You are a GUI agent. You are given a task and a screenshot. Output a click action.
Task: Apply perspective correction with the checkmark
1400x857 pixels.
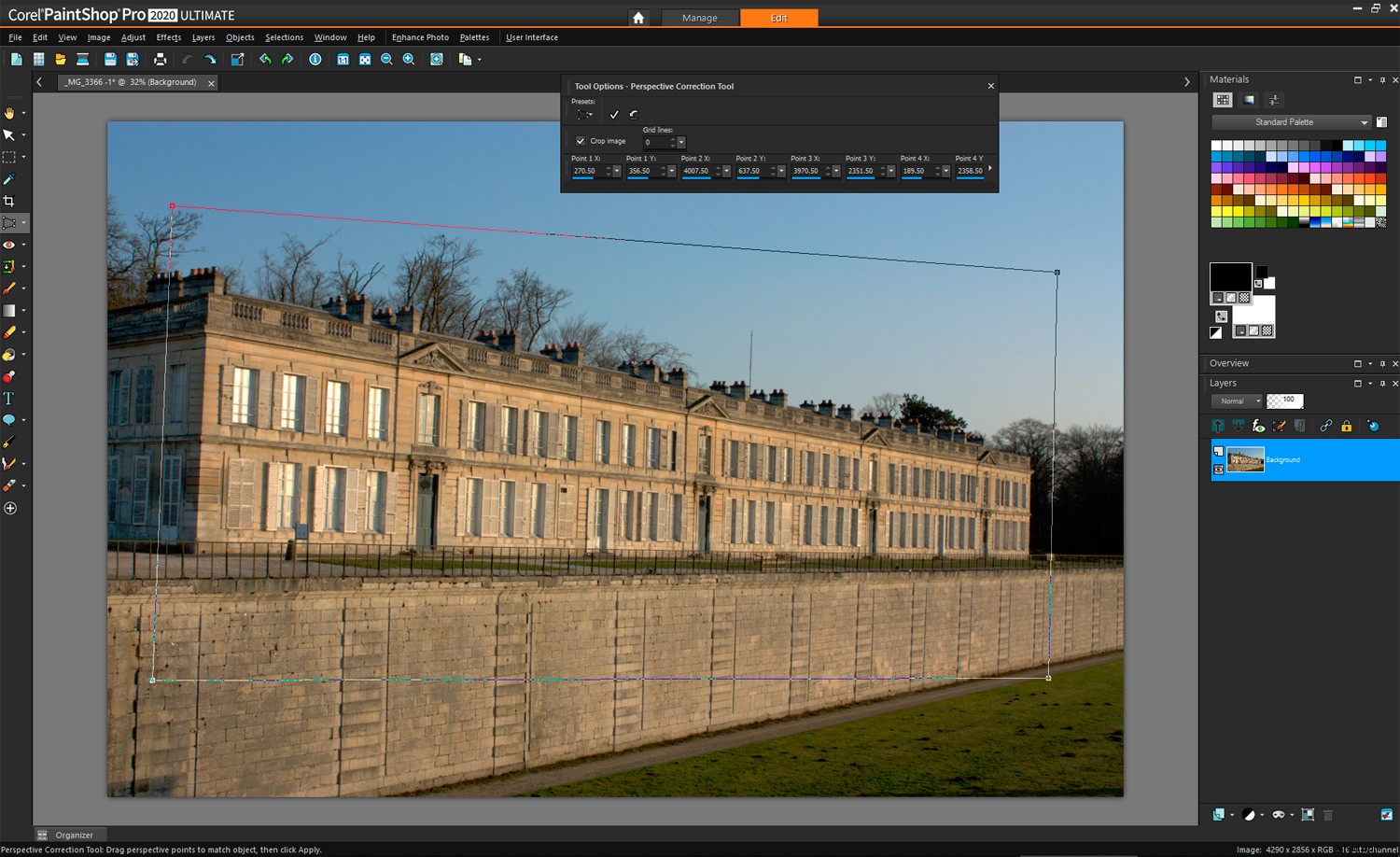614,114
